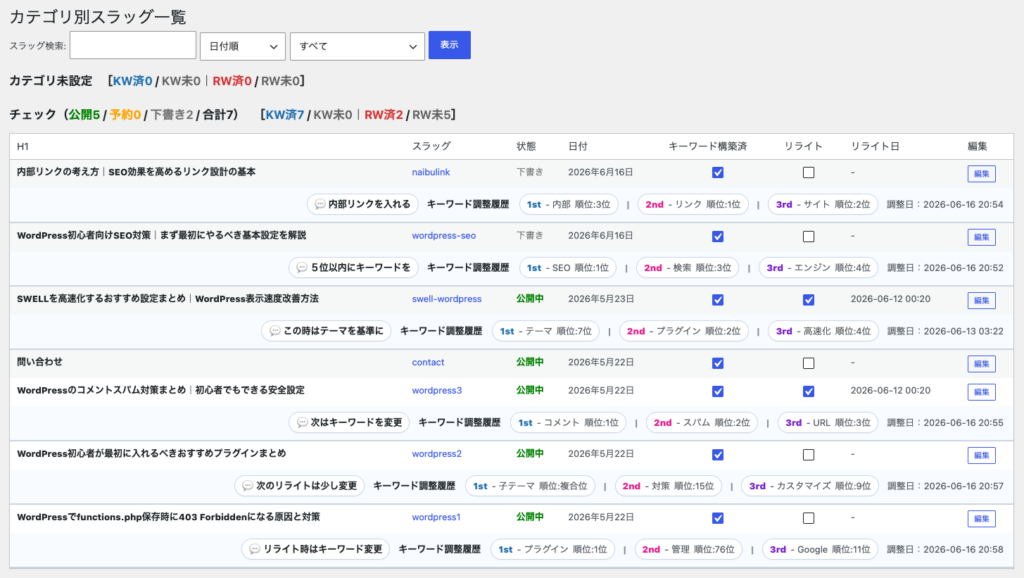Click the KW済7 count in チェック summary
The image size is (1024, 578).
(x=285, y=115)
